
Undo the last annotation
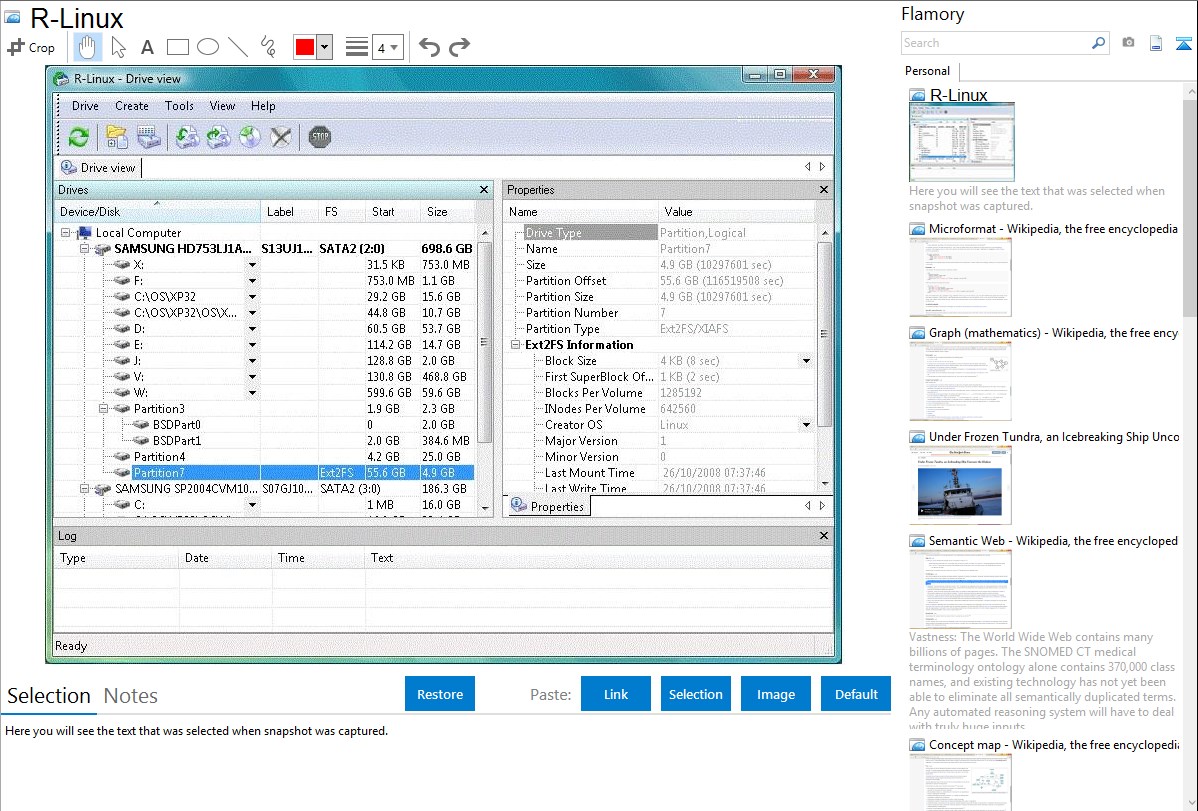pyautogui.click(x=429, y=47)
